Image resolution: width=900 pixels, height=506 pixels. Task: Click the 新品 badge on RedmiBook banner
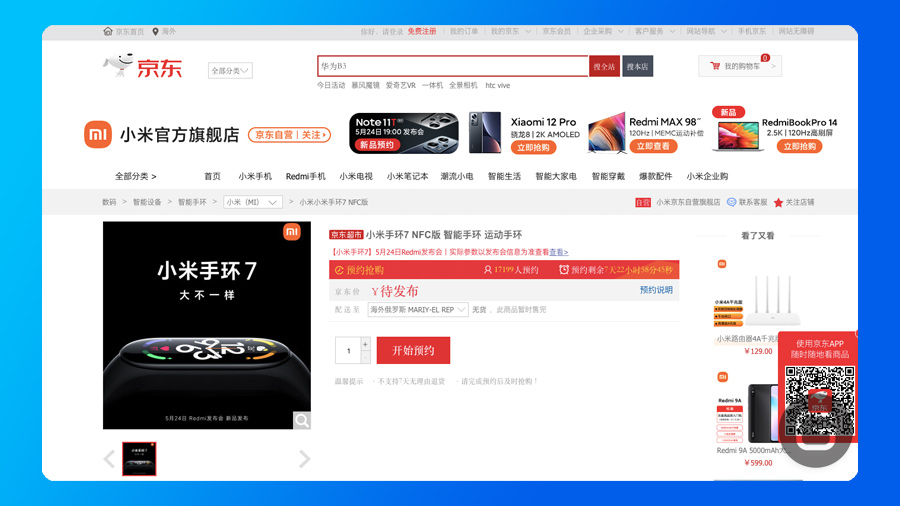click(728, 112)
